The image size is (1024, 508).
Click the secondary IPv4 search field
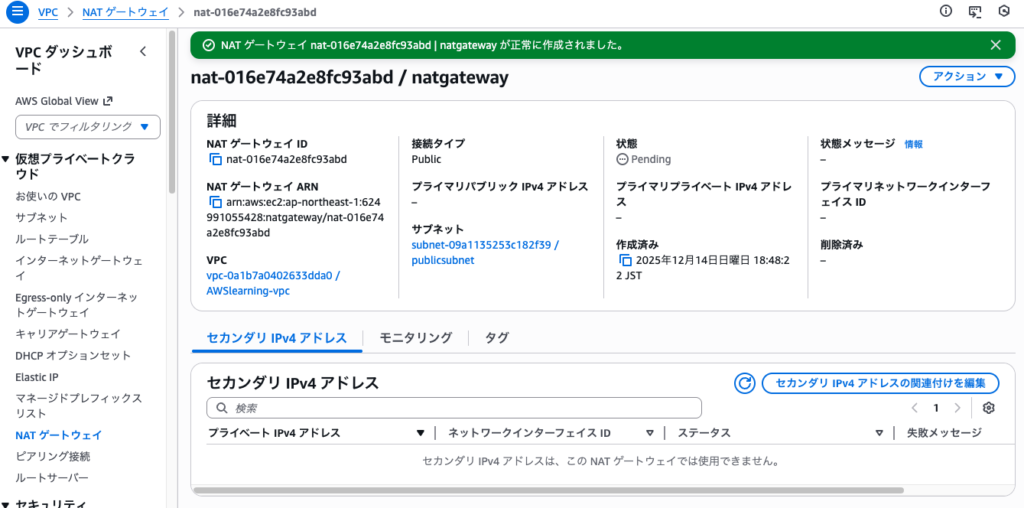[x=455, y=408]
